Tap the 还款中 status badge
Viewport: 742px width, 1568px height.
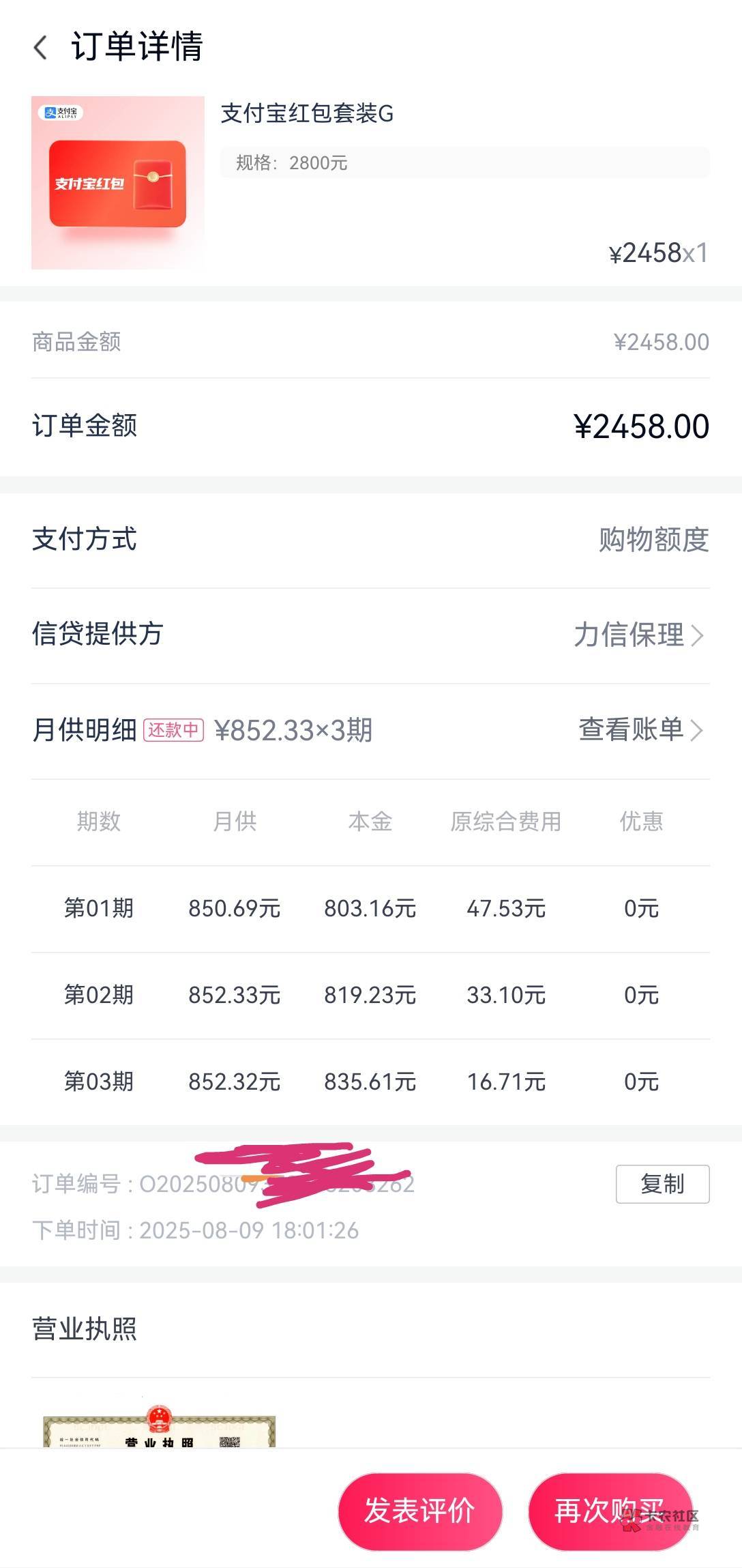coord(173,730)
